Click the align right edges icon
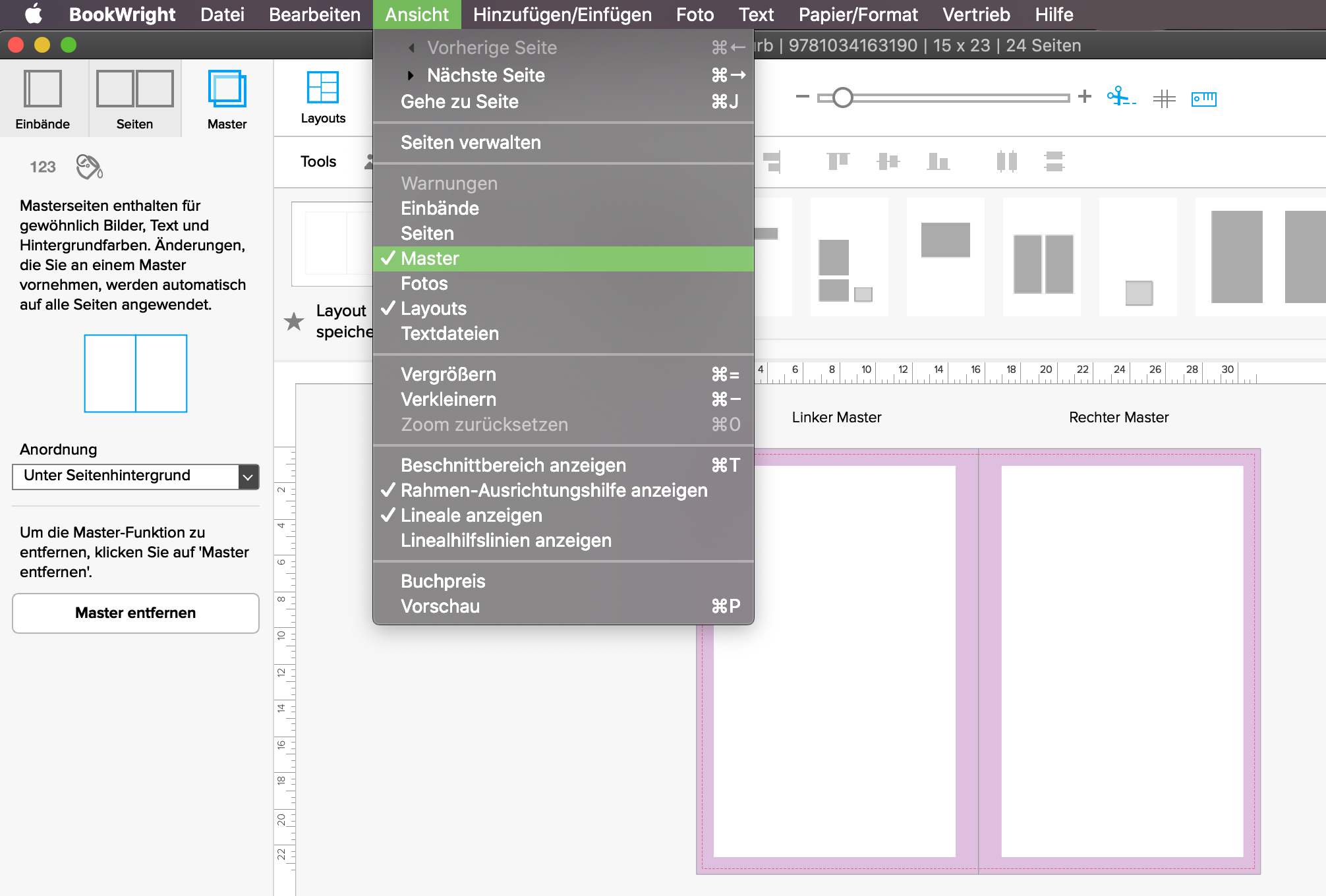Image resolution: width=1326 pixels, height=896 pixels. [x=772, y=161]
